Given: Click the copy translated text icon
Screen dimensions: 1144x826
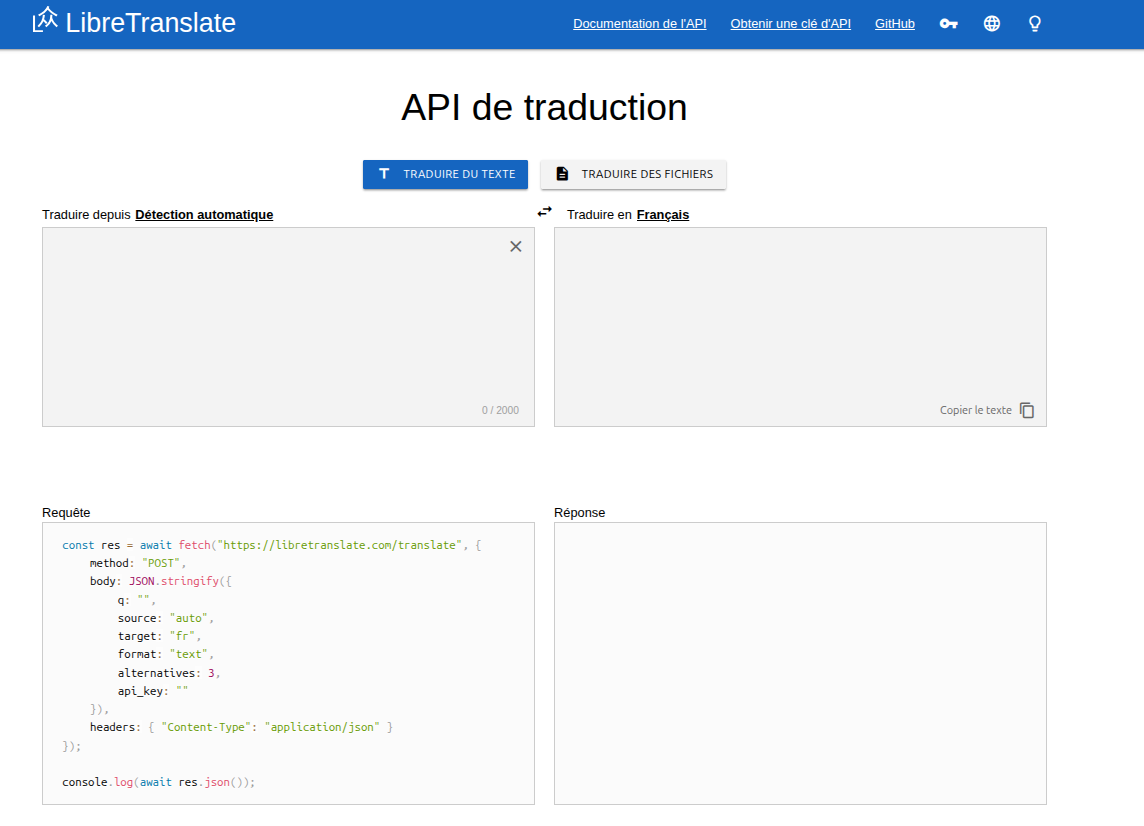Looking at the screenshot, I should [x=1027, y=410].
